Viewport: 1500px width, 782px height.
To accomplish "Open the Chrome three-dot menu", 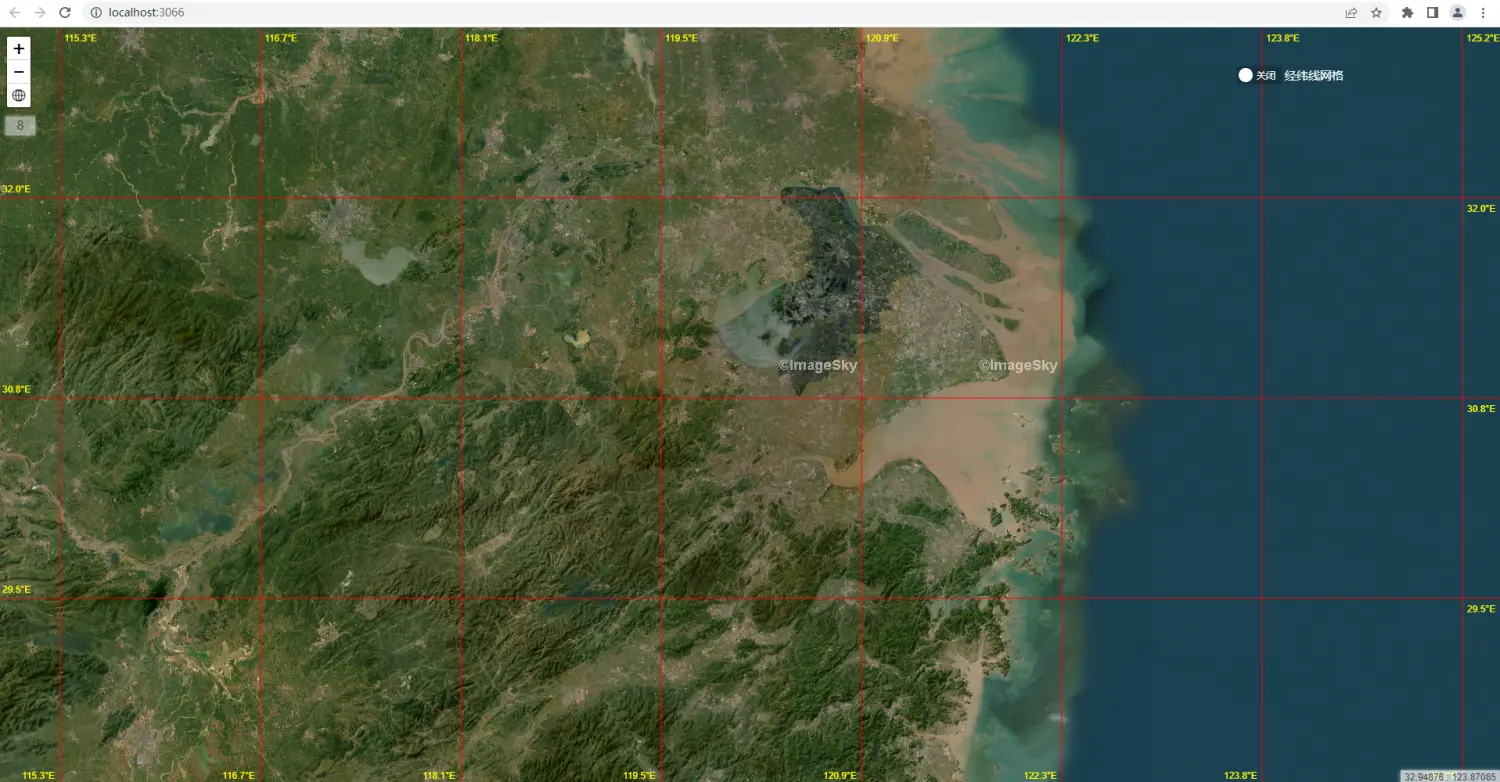I will click(x=1483, y=13).
